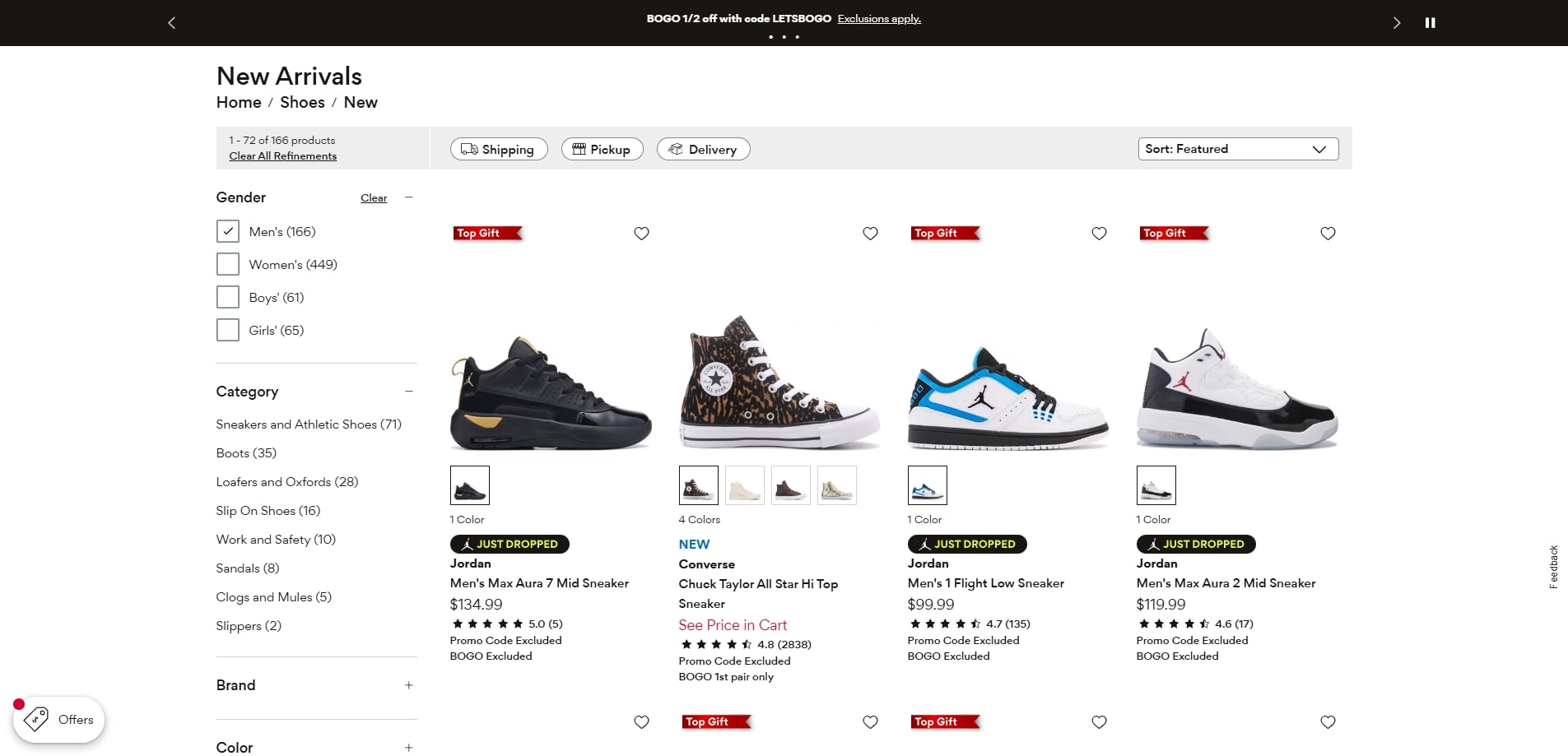
Task: Click Clear All Refinements
Action: tap(282, 155)
